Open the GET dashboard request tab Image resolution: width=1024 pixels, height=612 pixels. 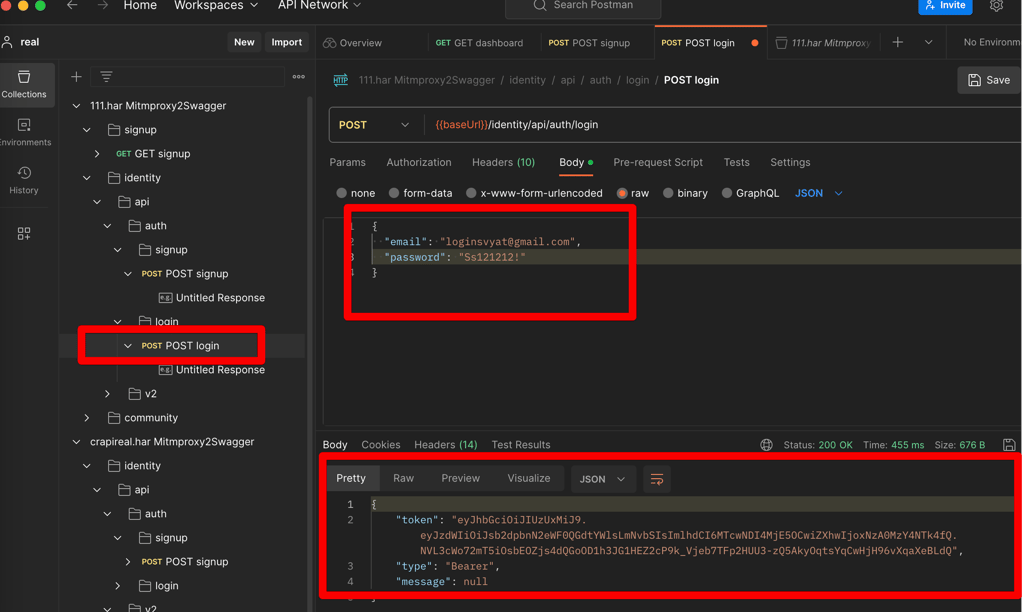(x=479, y=43)
